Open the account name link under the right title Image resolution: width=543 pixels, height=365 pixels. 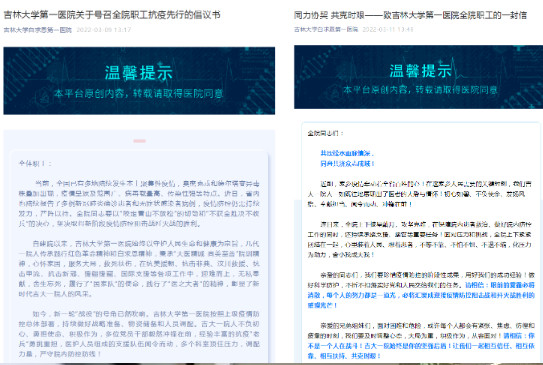[326, 29]
